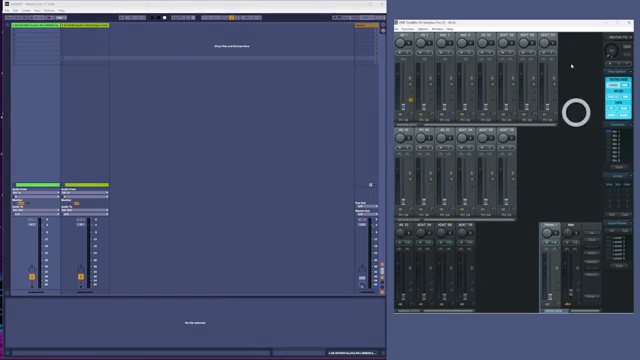The width and height of the screenshot is (640, 360).
Task: Click Ableton's stop transport button
Action: pyautogui.click(x=158, y=18)
